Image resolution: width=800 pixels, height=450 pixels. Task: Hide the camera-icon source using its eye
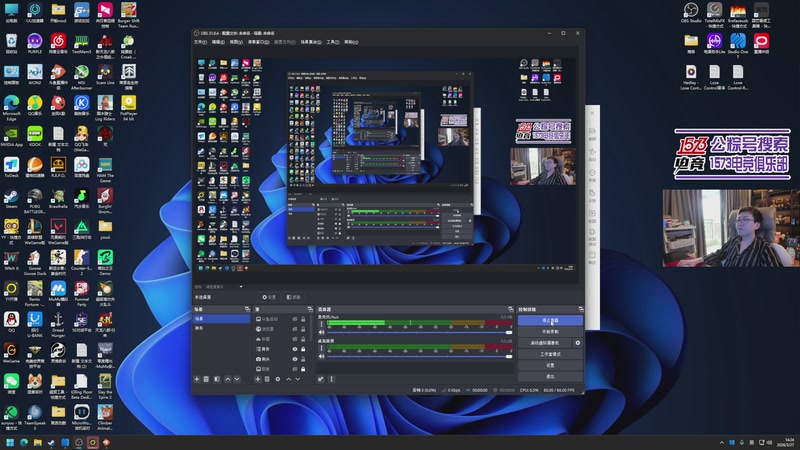(294, 359)
